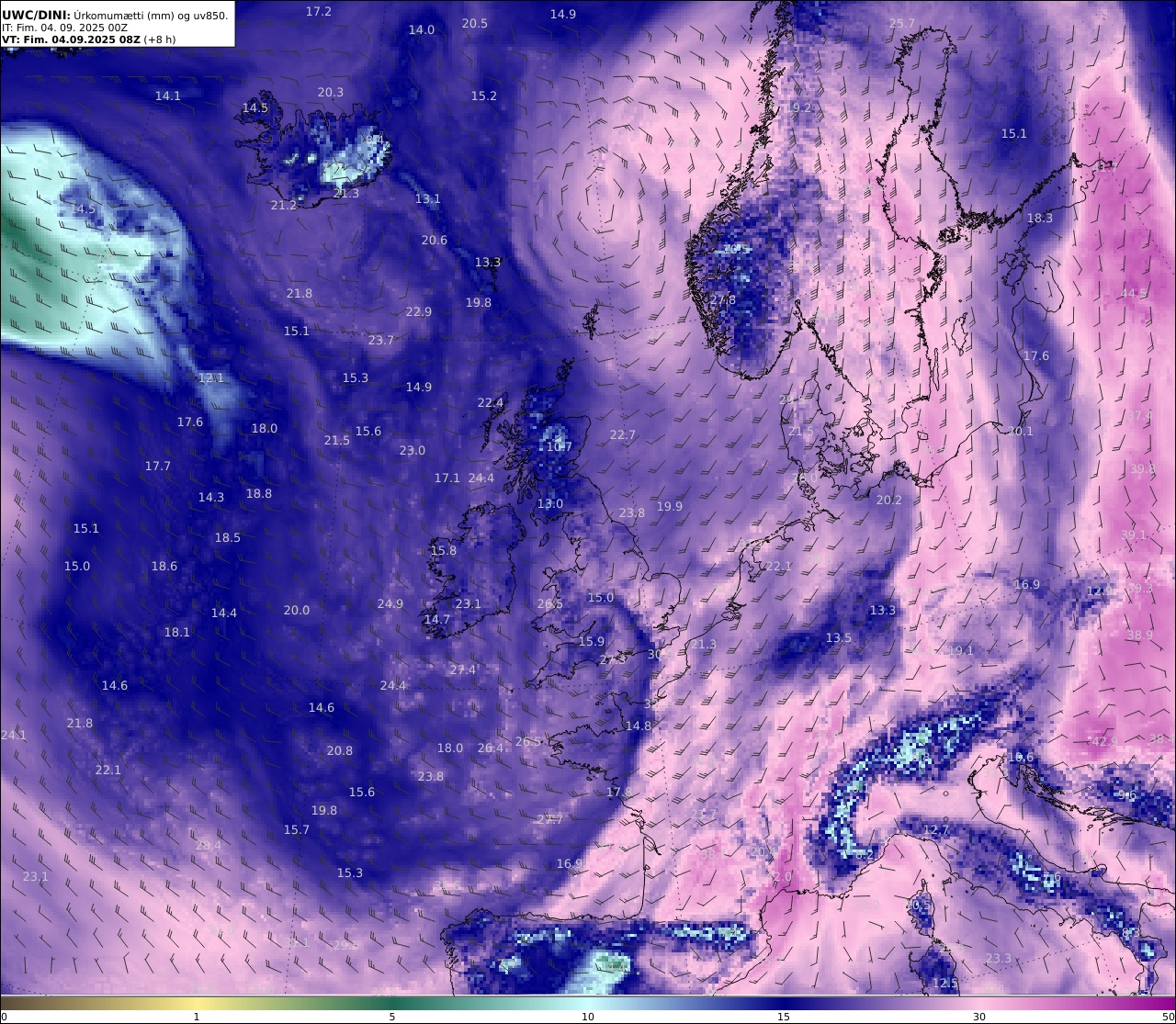Click the 27.8 value over Norway
Screen dimensions: 1176x1024
[723, 300]
